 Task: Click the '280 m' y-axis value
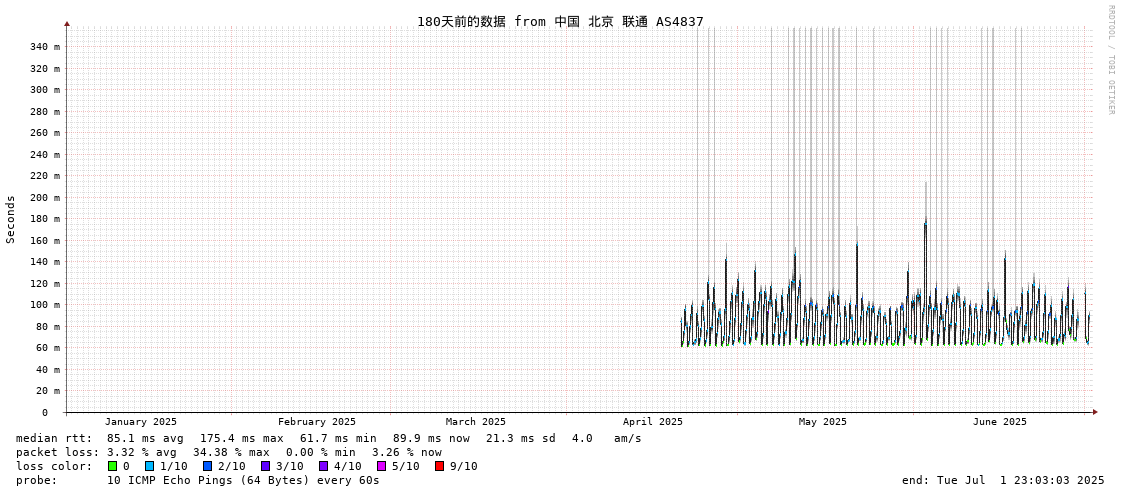(x=44, y=112)
